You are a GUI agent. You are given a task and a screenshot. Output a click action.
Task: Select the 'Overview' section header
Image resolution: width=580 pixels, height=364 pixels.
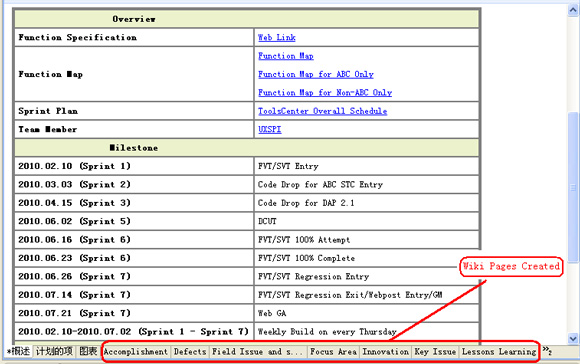247,19
